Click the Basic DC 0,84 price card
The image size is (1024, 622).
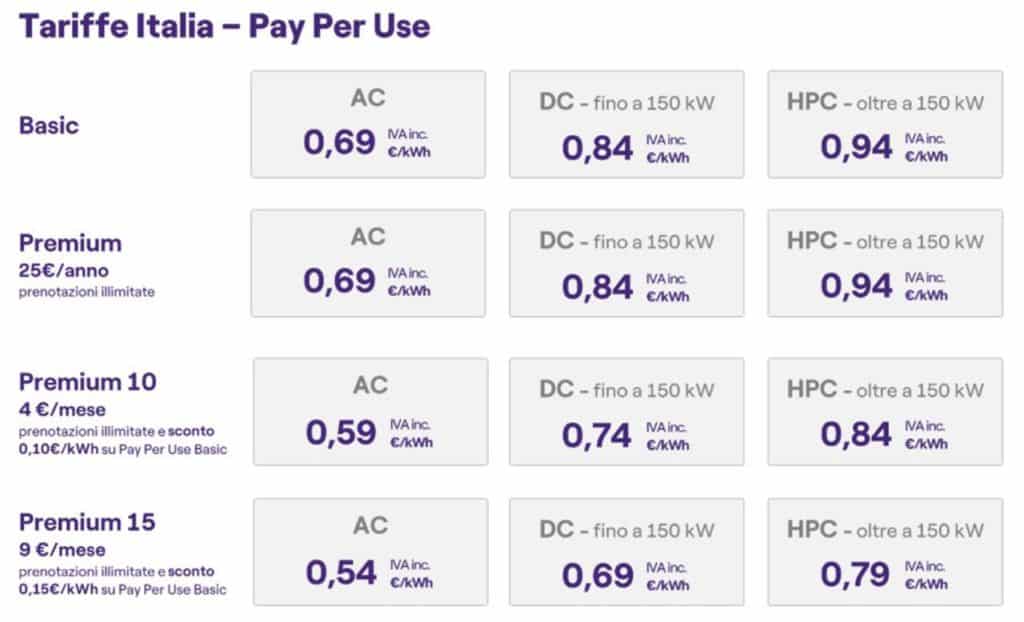click(x=627, y=125)
